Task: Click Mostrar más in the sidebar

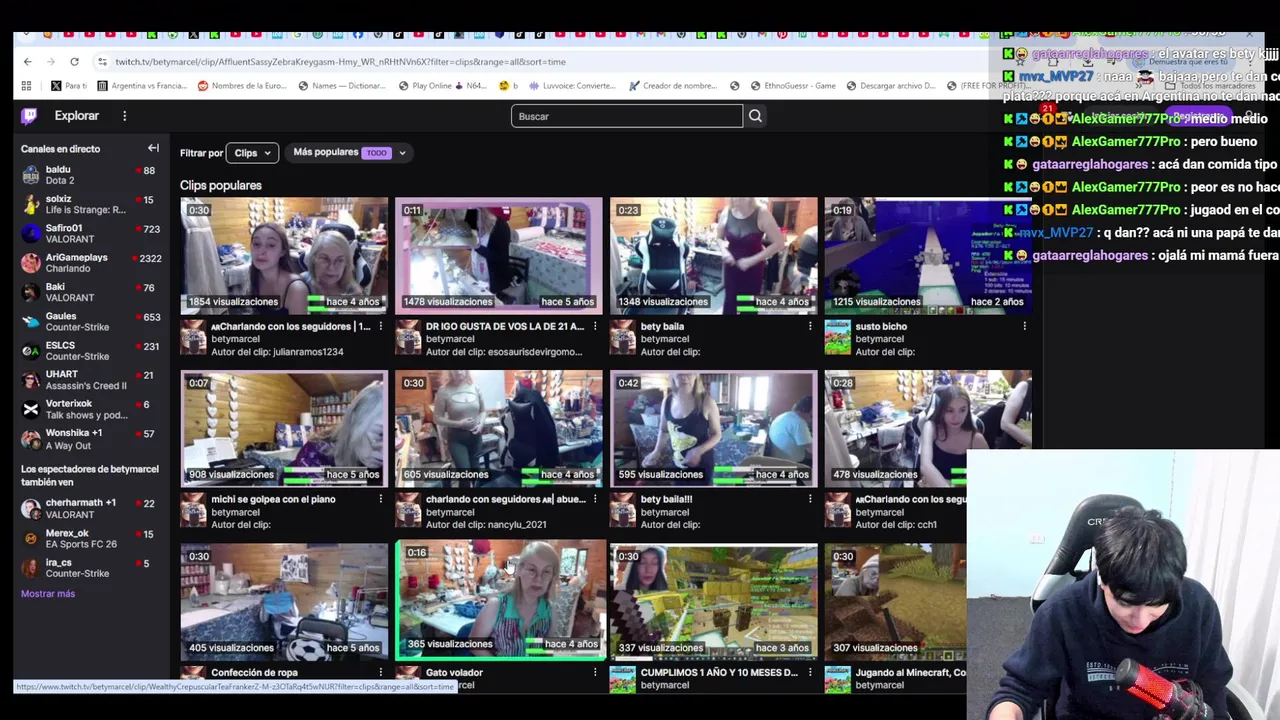Action: 48,594
